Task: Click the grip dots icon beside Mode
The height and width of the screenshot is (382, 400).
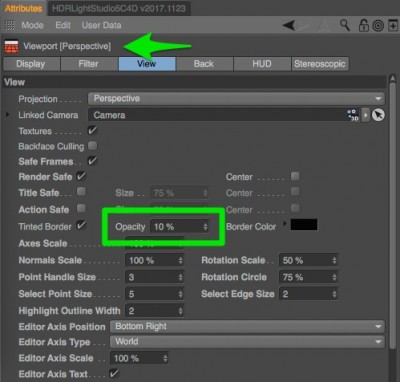Action: pos(10,25)
